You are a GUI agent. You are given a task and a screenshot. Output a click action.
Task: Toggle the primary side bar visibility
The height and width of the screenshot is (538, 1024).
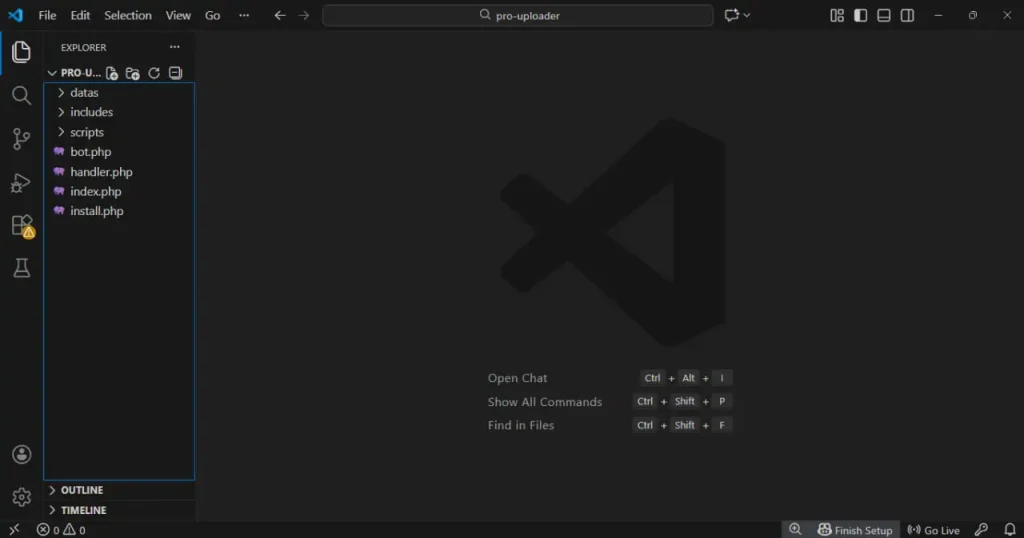(x=860, y=15)
